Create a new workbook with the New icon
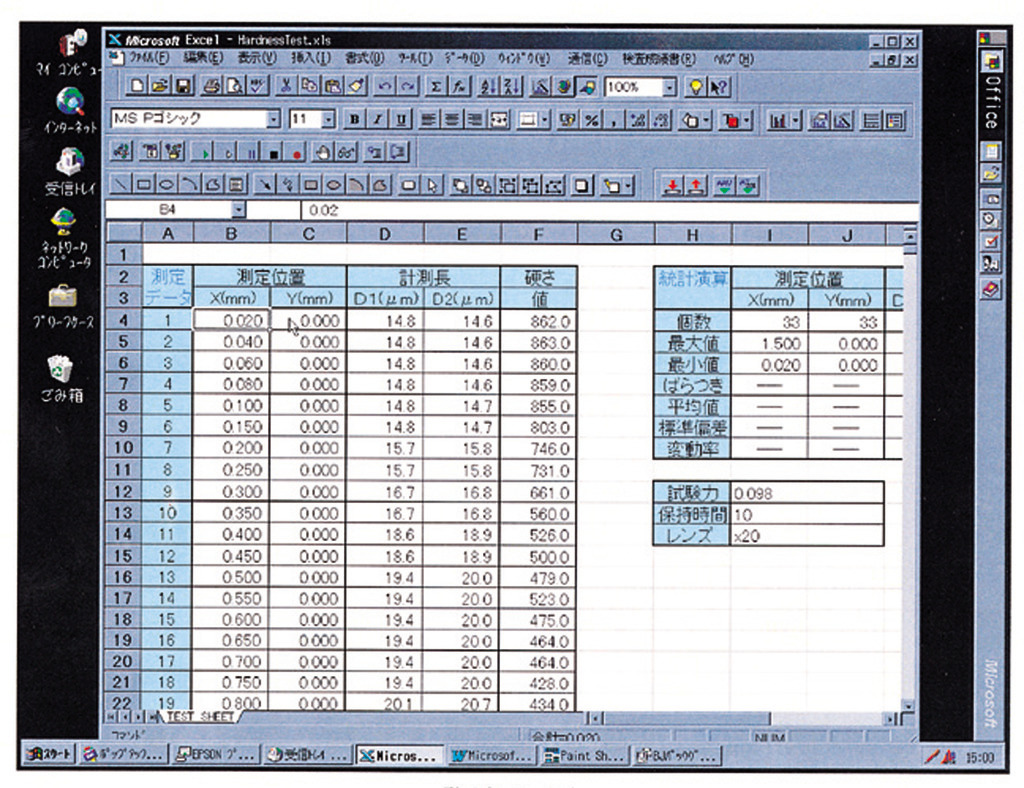Screen dimensions: 1024x788 [x=137, y=86]
